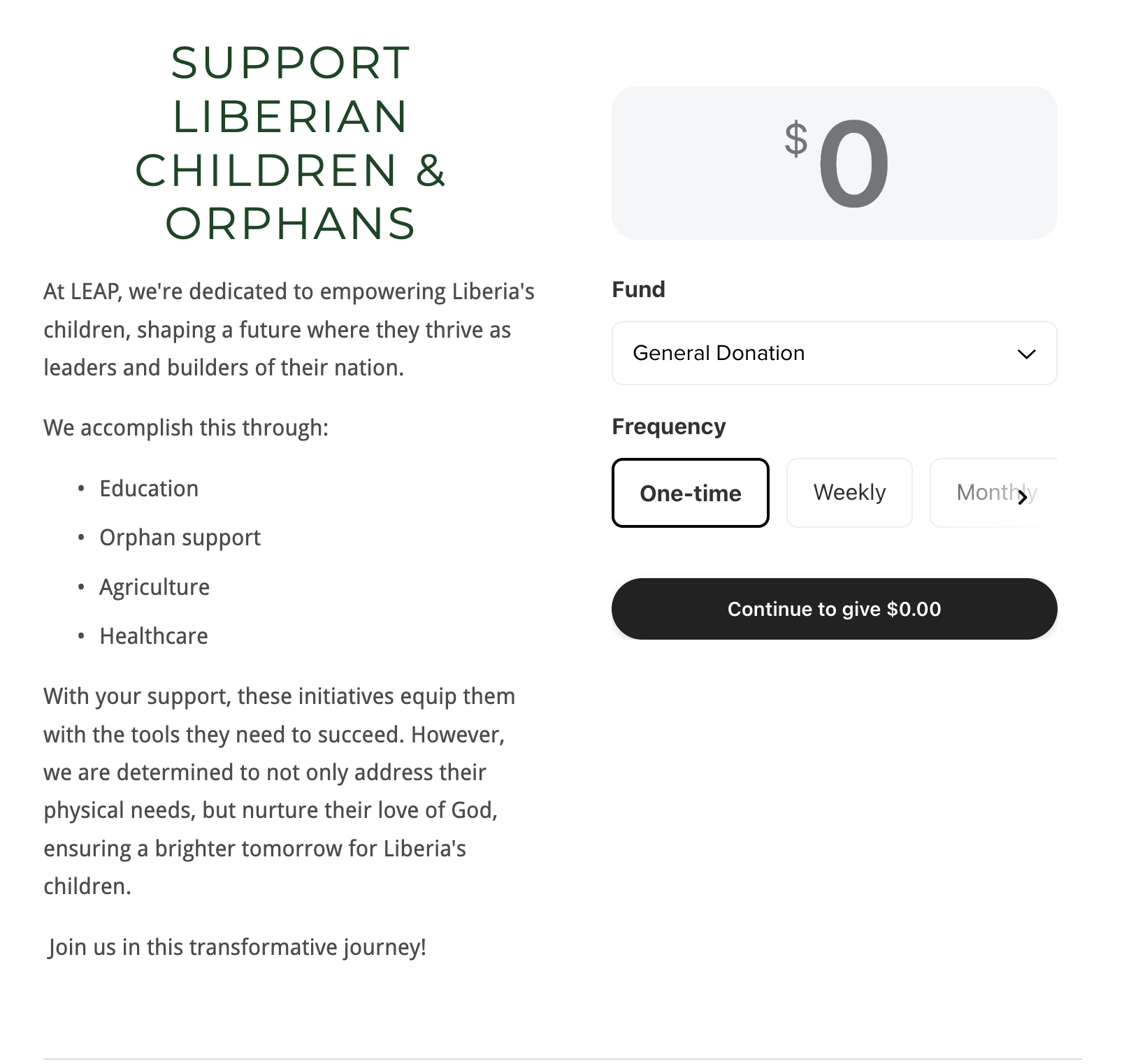This screenshot has height=1064, width=1124.
Task: Open the General Donation fund dropdown
Action: coord(834,353)
